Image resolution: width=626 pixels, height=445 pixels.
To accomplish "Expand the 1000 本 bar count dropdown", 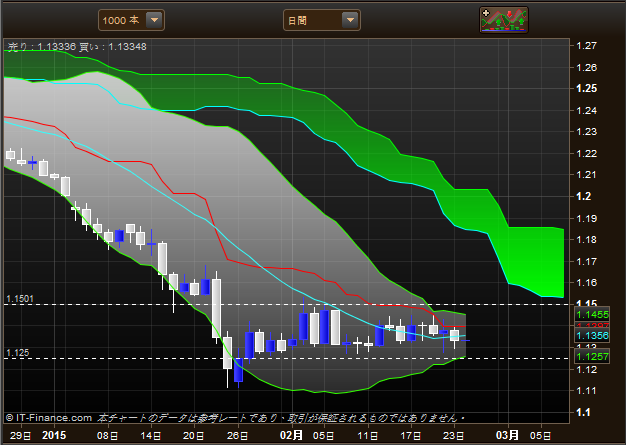I will coord(131,20).
